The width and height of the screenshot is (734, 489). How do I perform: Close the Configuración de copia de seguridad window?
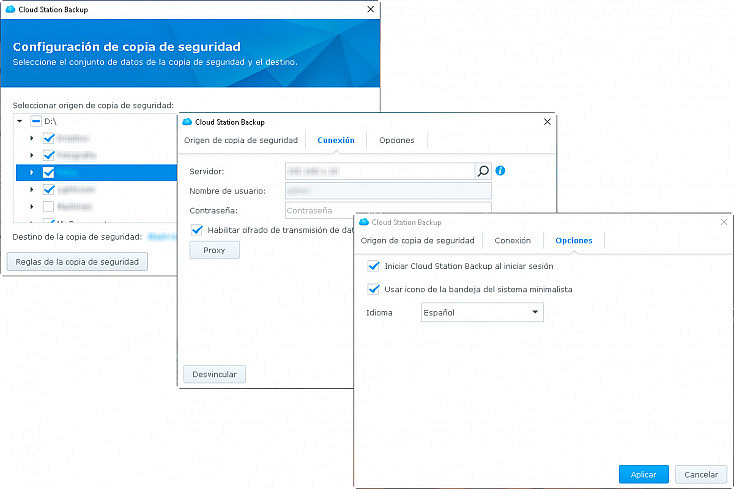[x=370, y=9]
